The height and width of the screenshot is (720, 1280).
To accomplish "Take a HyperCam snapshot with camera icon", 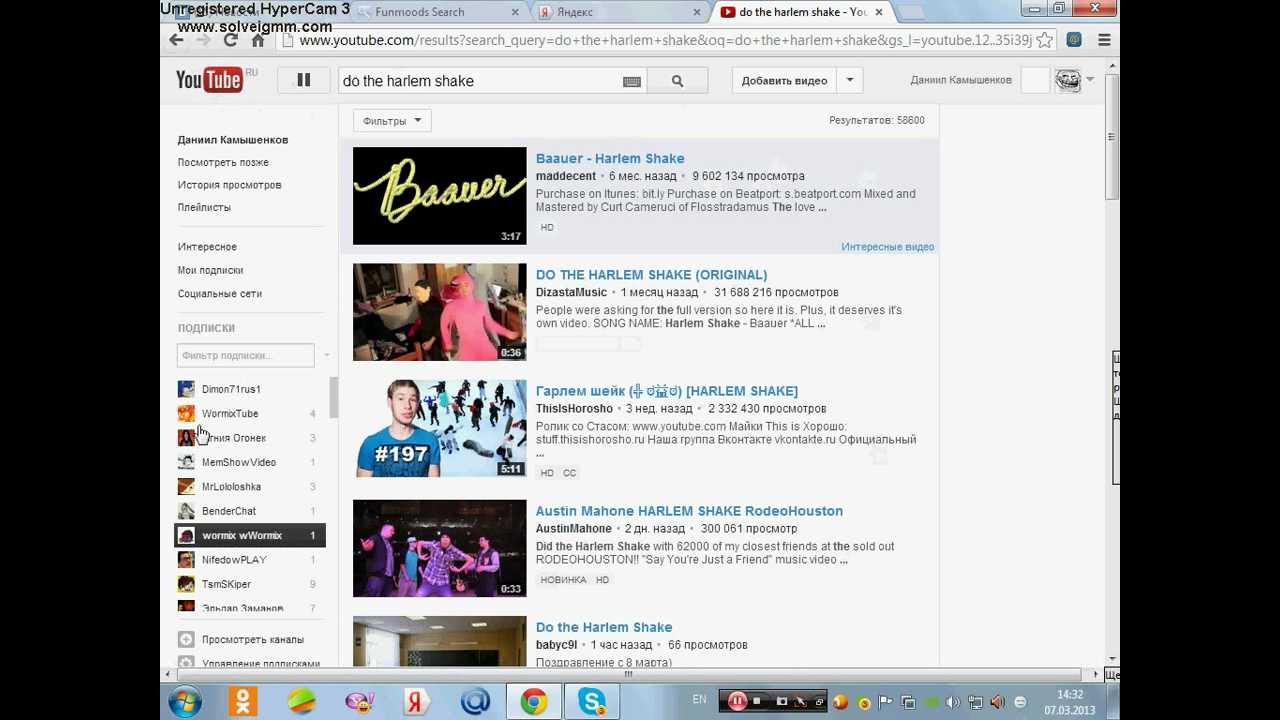I will (782, 701).
